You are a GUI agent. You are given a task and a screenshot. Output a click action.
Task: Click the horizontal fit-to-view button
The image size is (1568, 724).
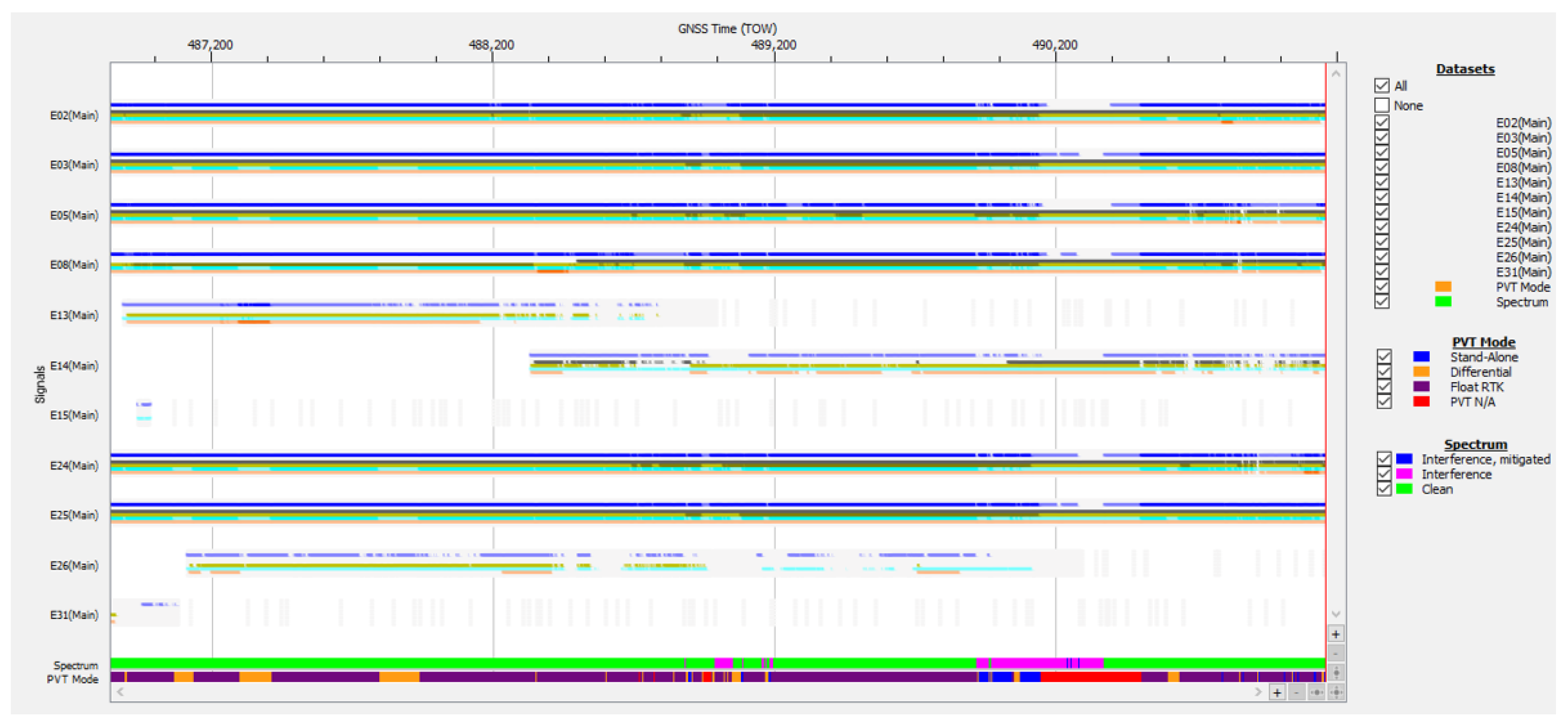(x=1316, y=692)
